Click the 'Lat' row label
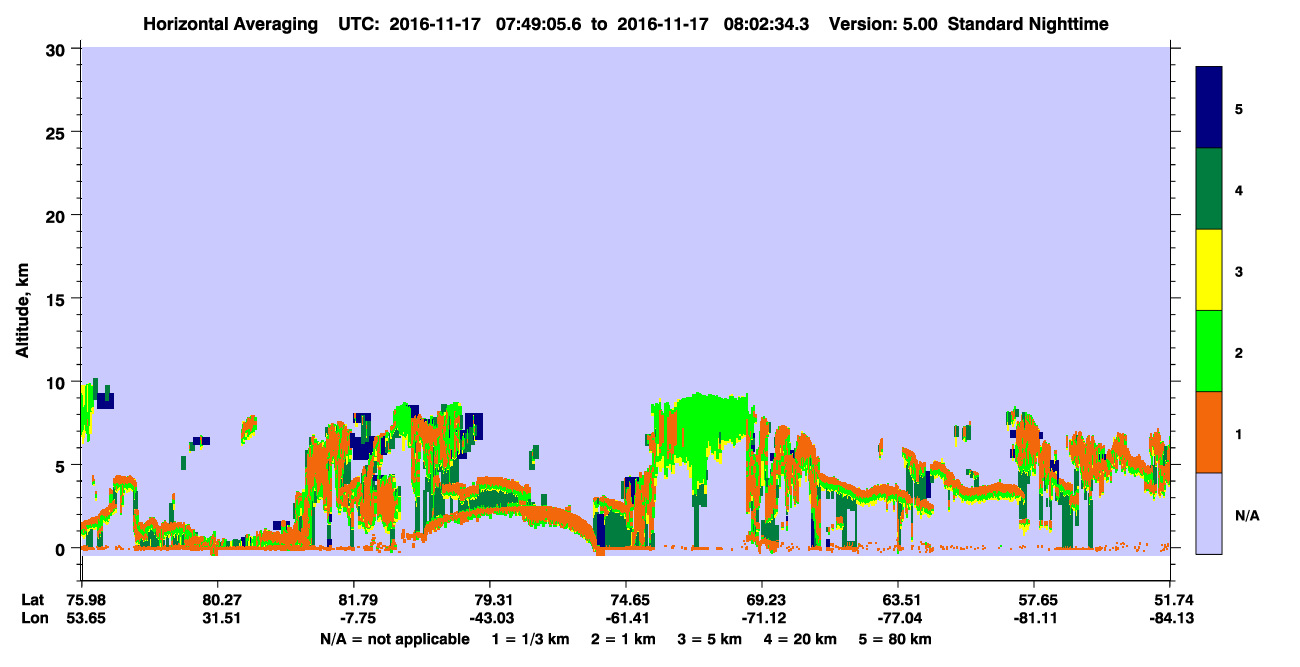Viewport: 1300px width, 667px height. [x=33, y=600]
